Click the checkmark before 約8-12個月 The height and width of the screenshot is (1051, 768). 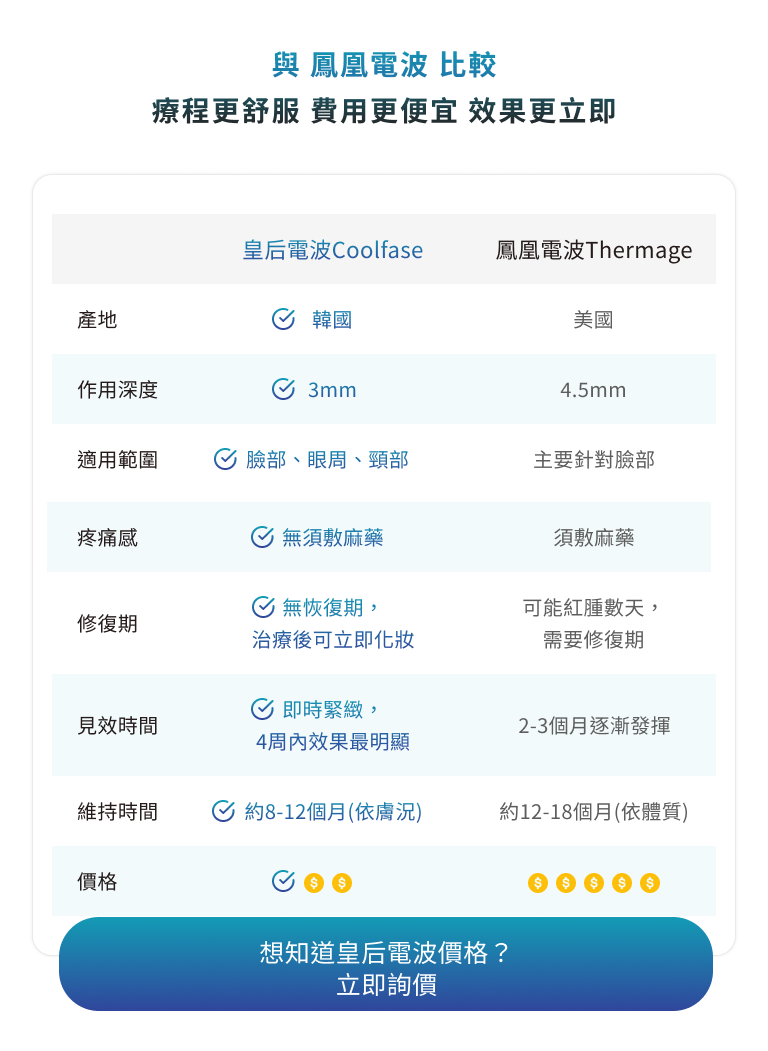tap(224, 811)
